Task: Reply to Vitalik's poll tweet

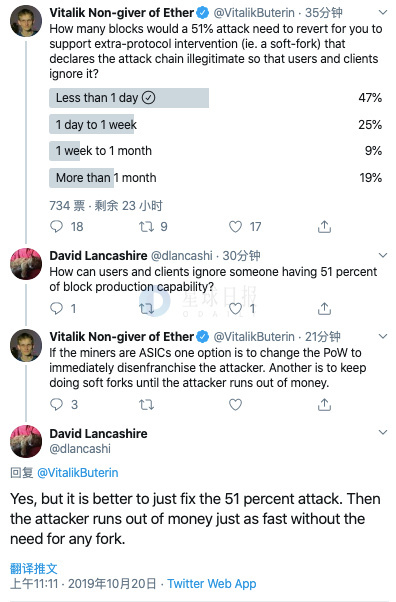Action: tap(56, 227)
